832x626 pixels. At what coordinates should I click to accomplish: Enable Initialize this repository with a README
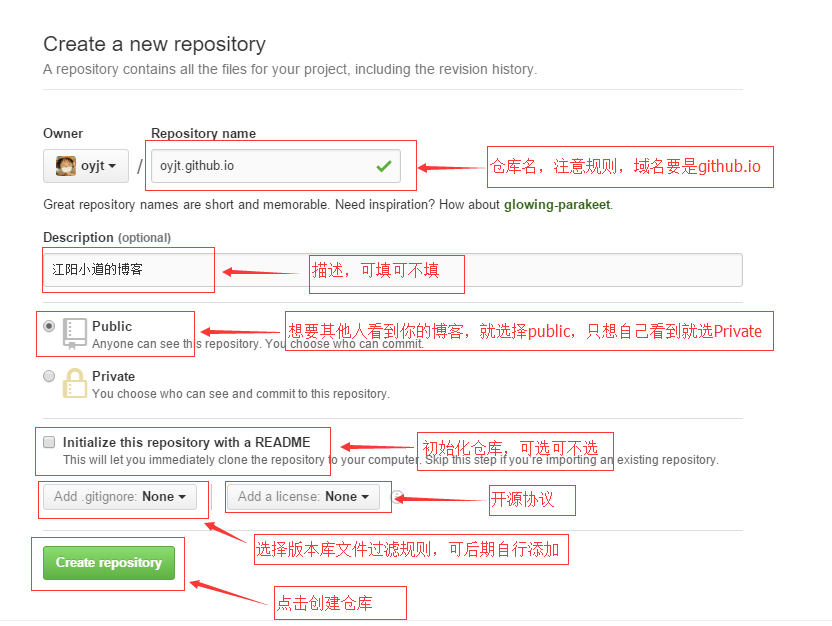[49, 442]
